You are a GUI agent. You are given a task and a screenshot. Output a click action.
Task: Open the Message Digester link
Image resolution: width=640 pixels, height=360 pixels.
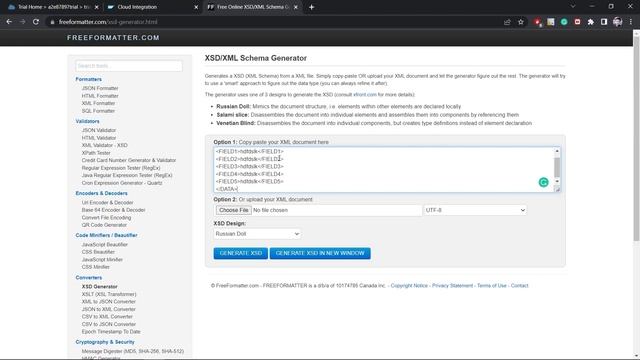133,351
